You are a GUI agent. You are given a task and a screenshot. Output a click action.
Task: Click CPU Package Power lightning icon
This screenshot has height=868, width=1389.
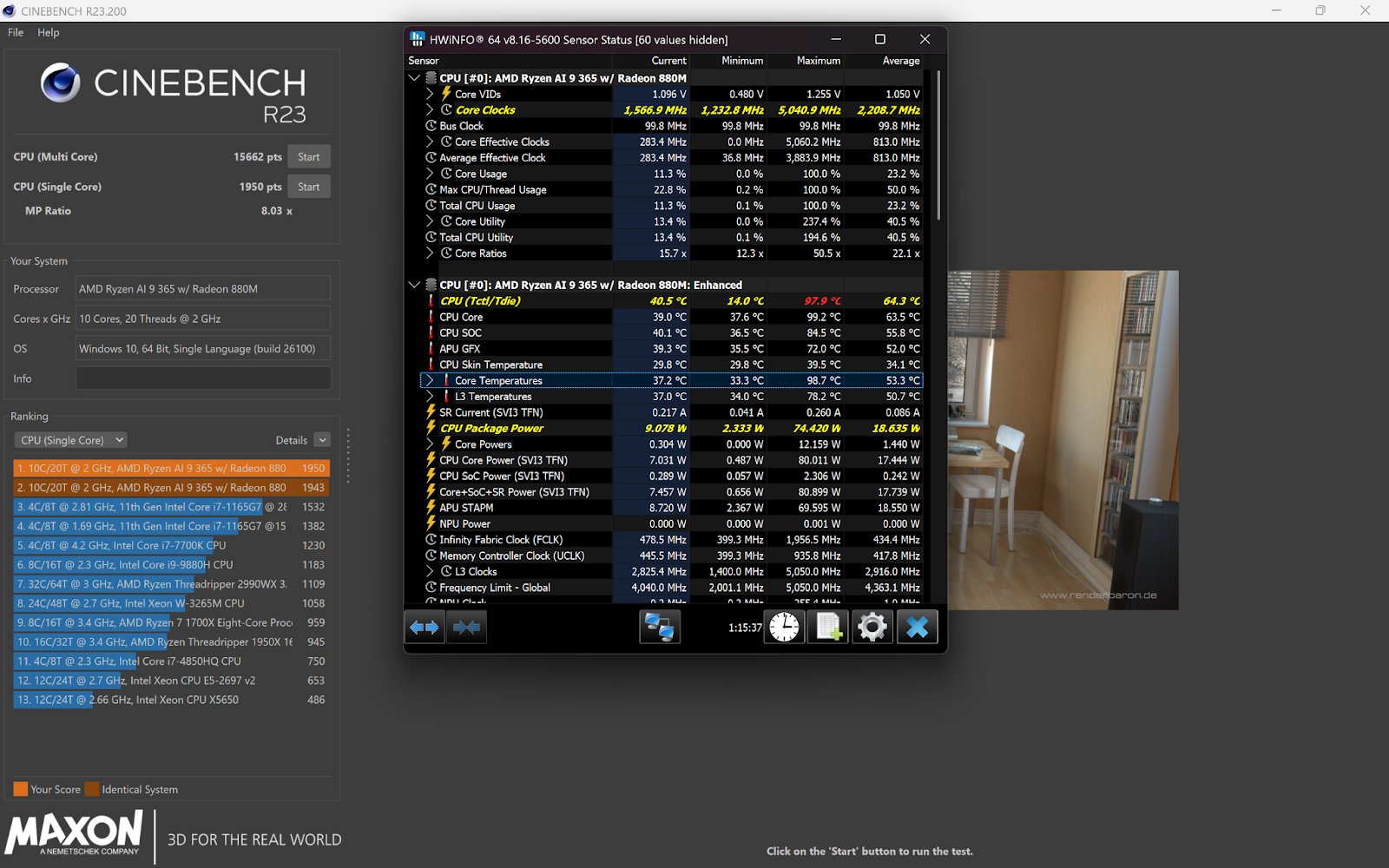[431, 428]
